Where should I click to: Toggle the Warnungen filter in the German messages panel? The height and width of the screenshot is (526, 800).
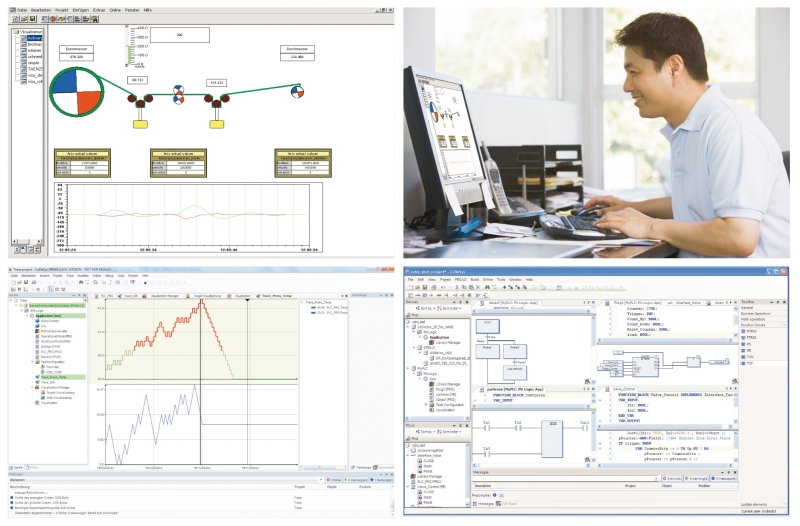coord(356,480)
